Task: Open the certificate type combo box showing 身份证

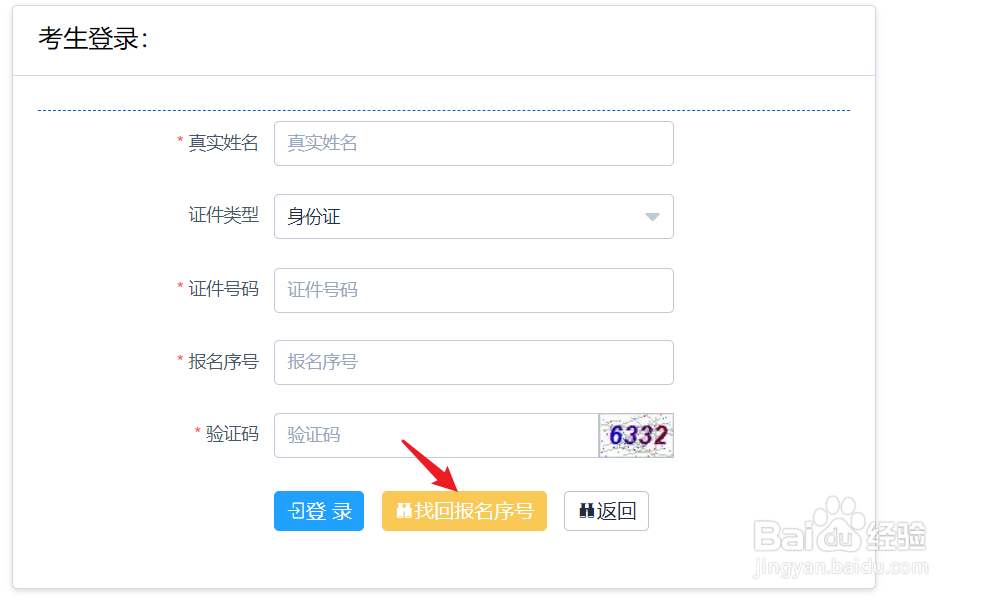Action: (474, 216)
